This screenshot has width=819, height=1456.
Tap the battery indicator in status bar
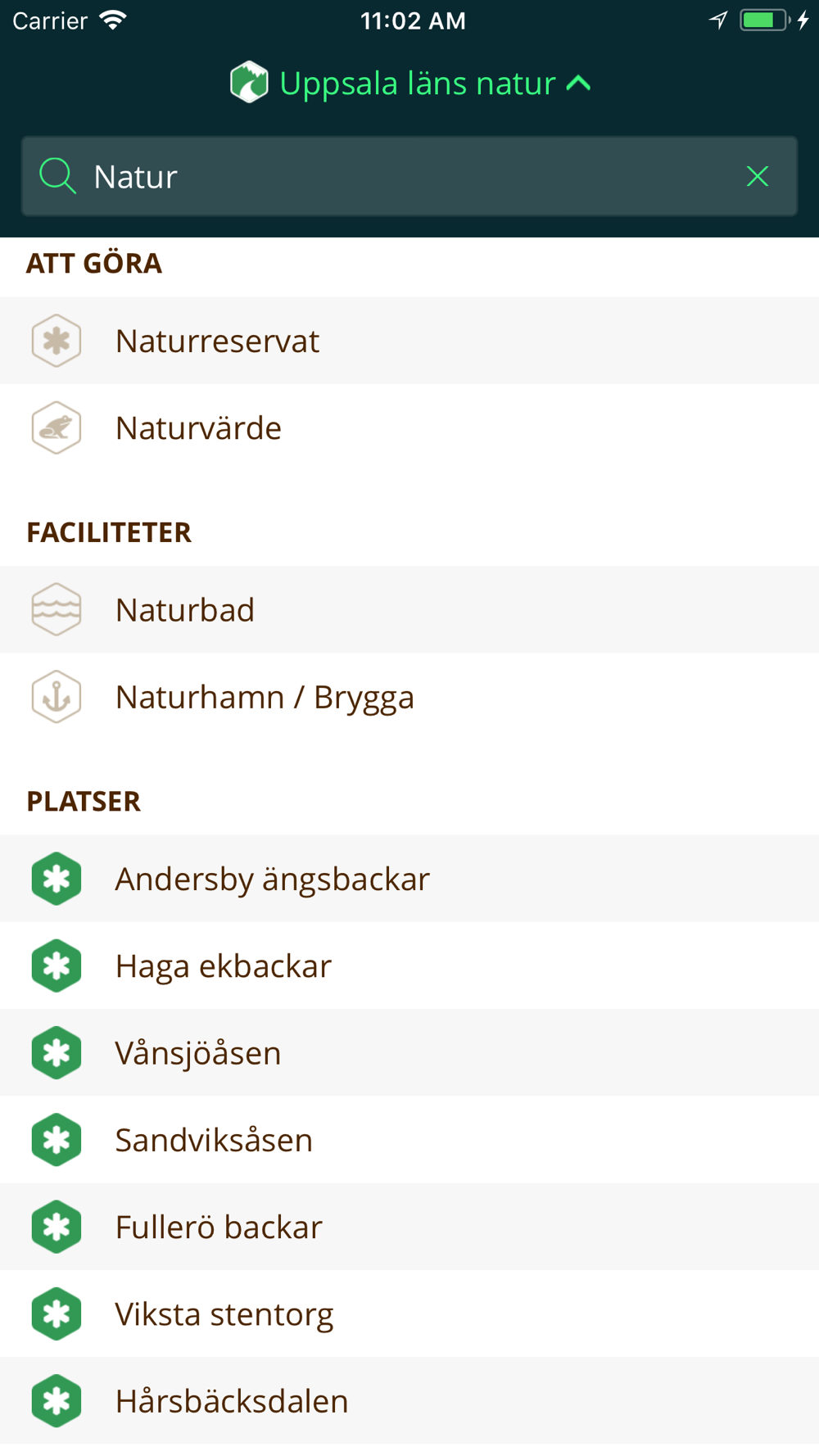(x=763, y=20)
